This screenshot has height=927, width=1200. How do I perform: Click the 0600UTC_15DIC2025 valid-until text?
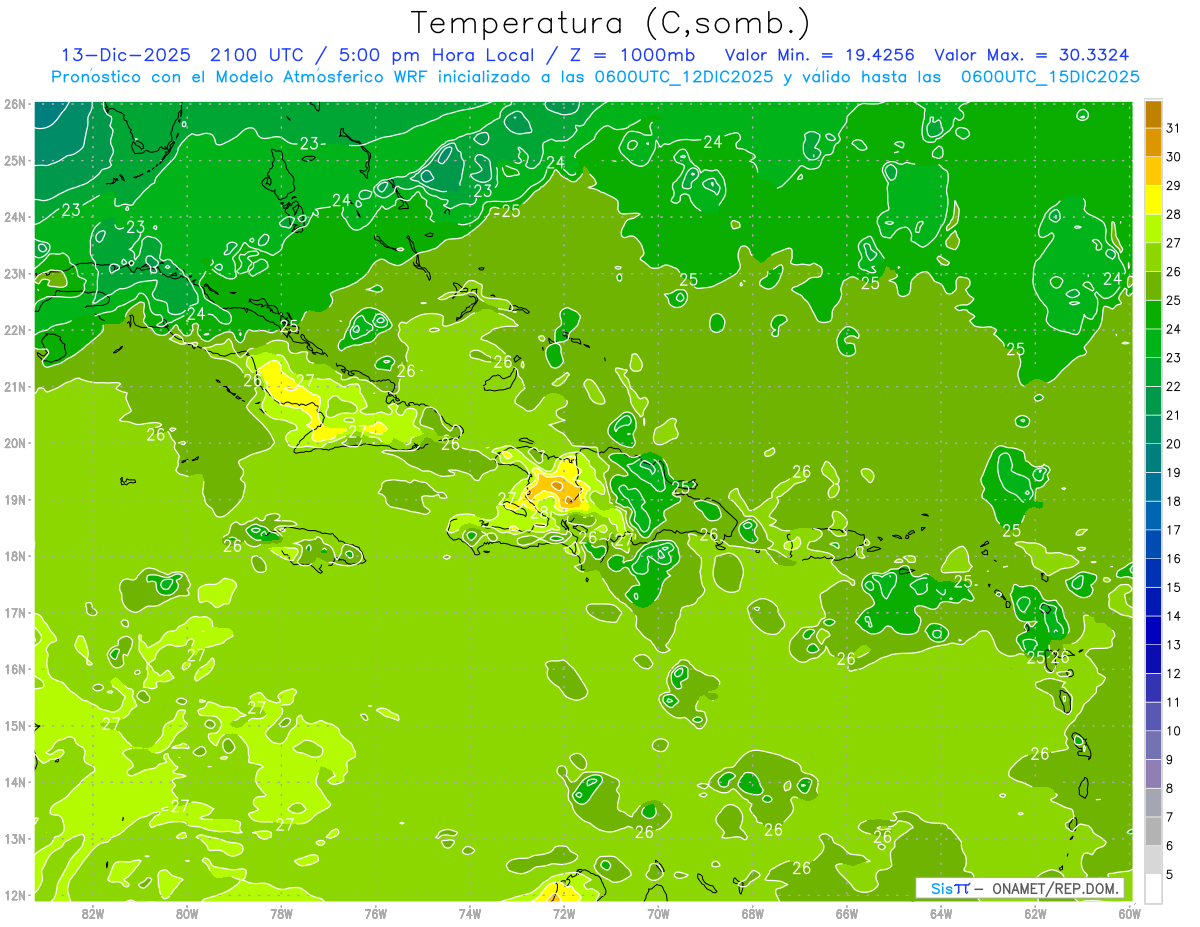1050,77
